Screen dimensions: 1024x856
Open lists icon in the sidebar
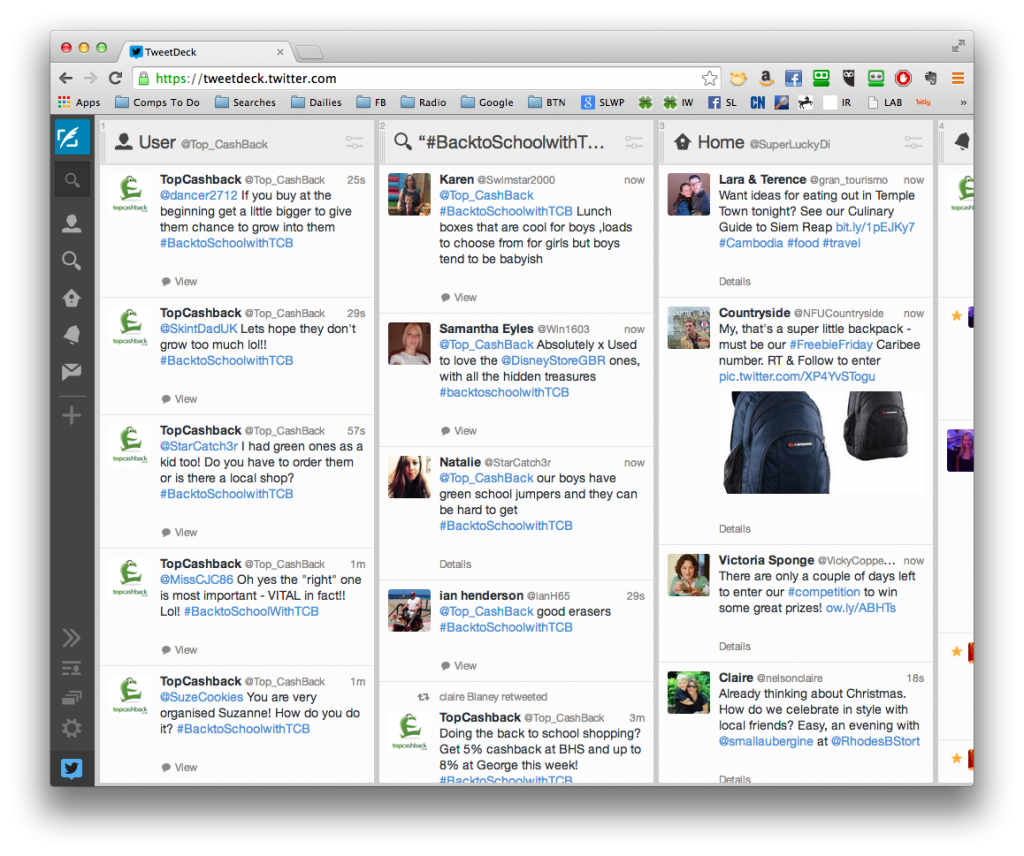71,668
